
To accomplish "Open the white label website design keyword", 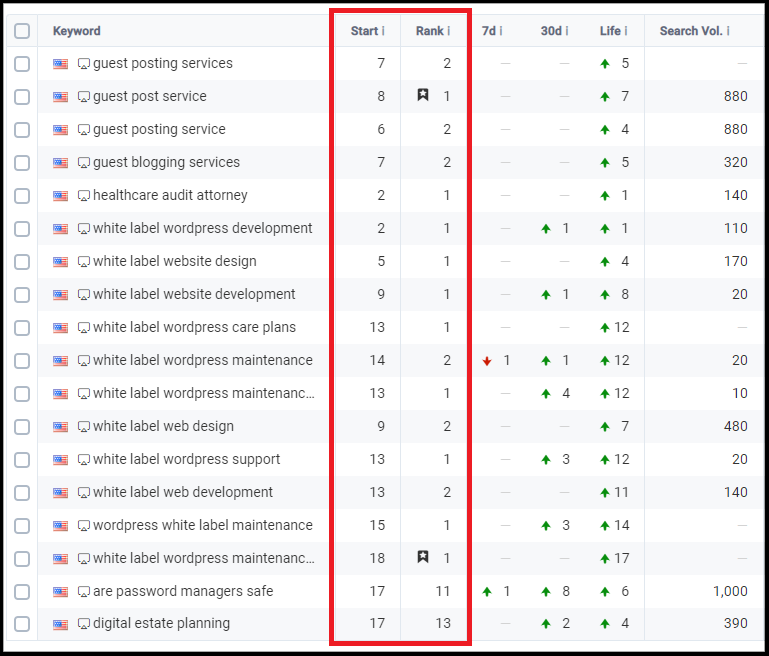I will pyautogui.click(x=174, y=262).
